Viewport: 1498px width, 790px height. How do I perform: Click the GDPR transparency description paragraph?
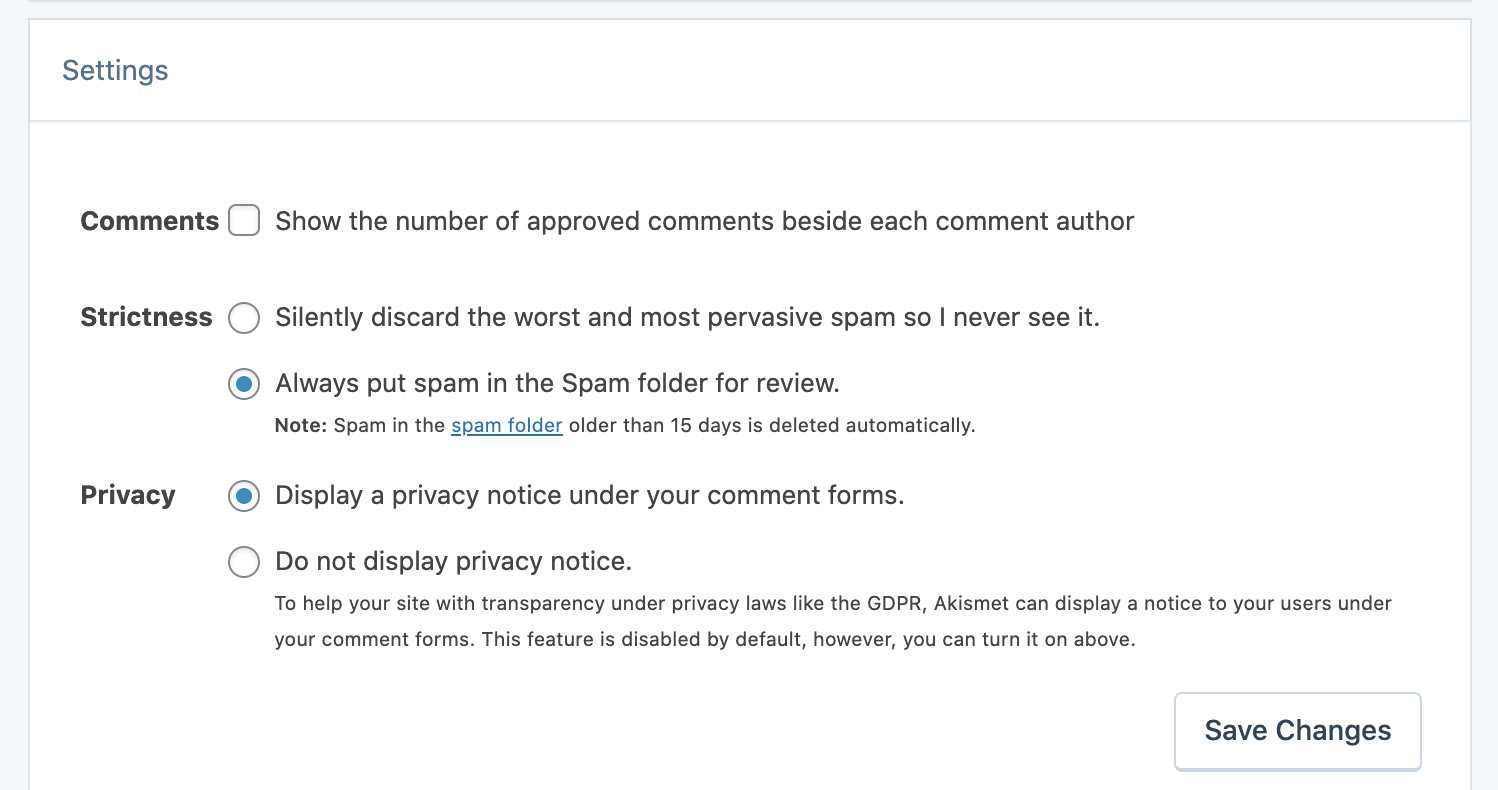(833, 604)
